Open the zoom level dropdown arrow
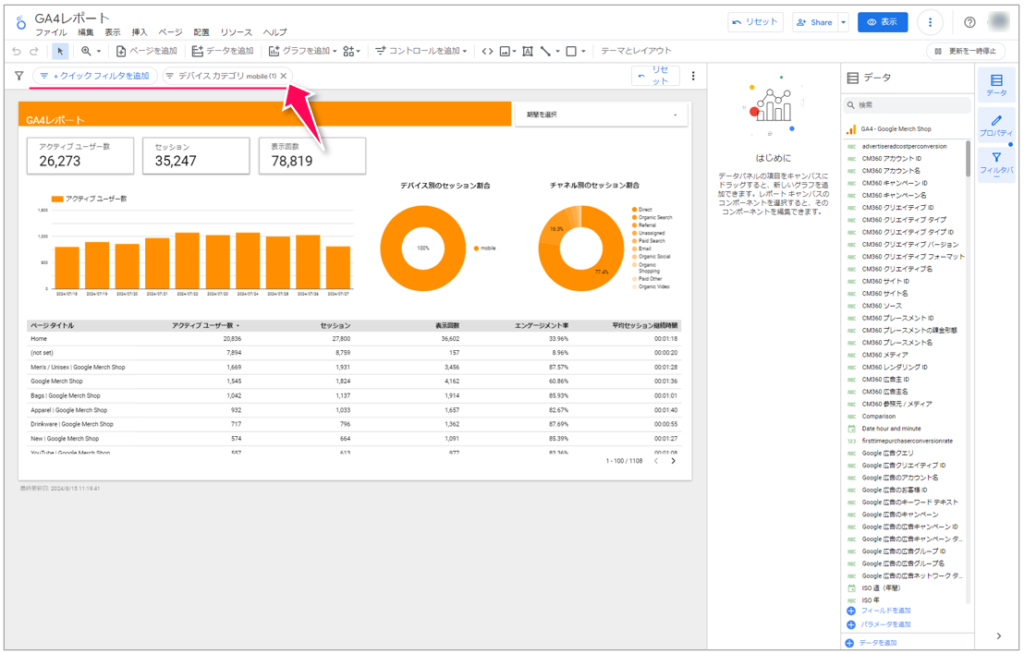This screenshot has height=654, width=1024. [x=99, y=51]
